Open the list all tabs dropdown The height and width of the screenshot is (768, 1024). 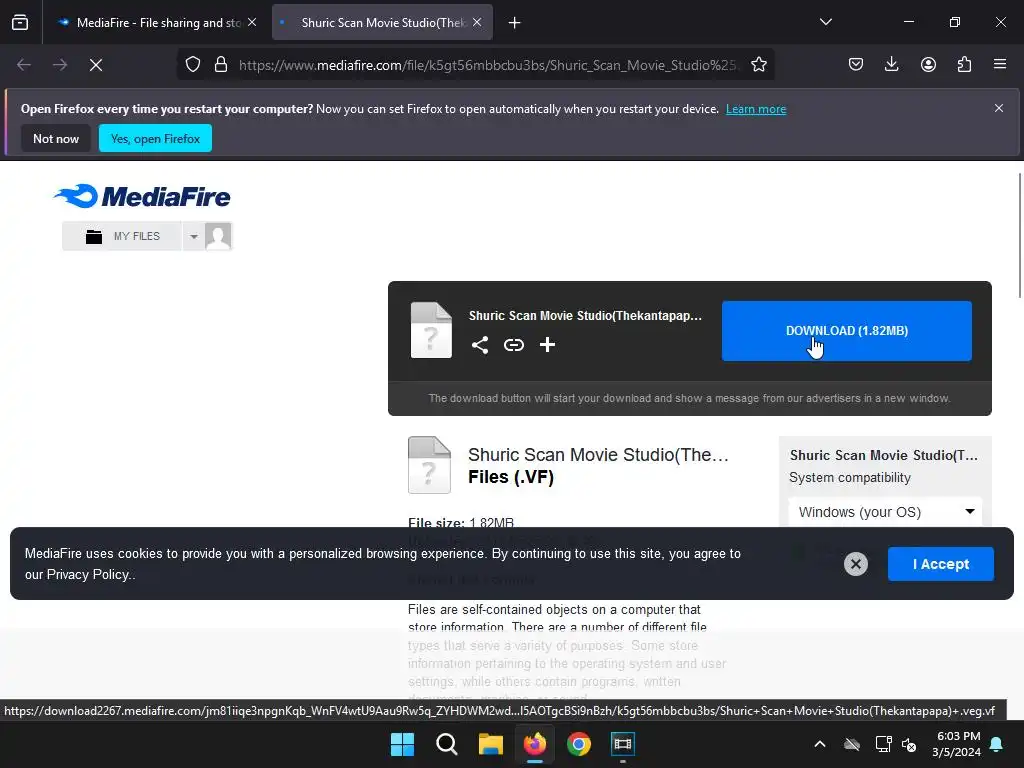tap(825, 22)
